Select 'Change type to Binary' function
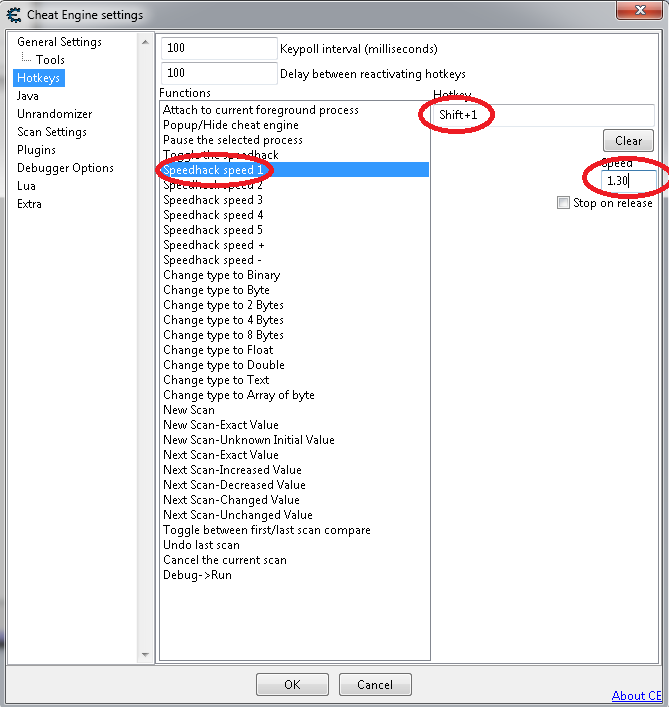The height and width of the screenshot is (707, 669). (x=295, y=275)
